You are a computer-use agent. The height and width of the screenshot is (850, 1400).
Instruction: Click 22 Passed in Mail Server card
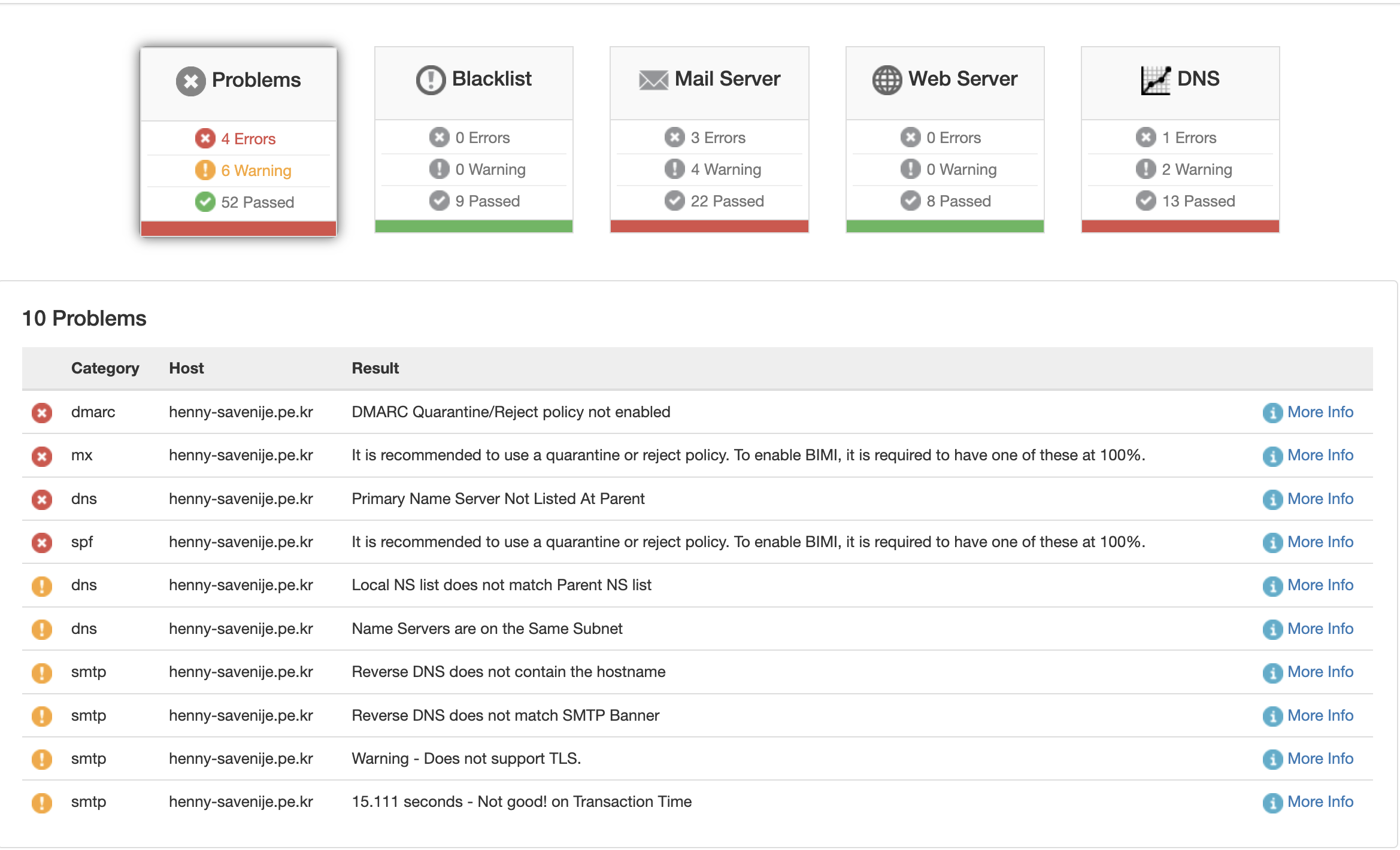click(x=726, y=201)
